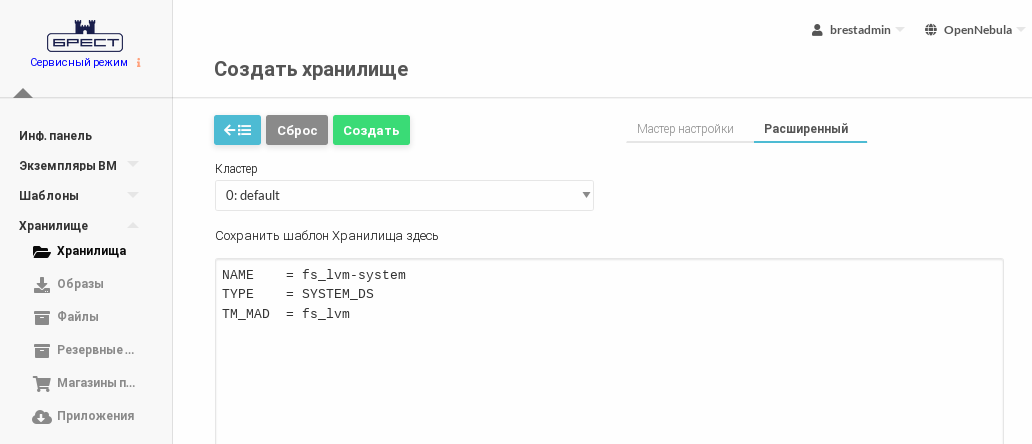Switch to the Мастер настройки tab
Screen dimensions: 1032x444
pyautogui.click(x=685, y=129)
